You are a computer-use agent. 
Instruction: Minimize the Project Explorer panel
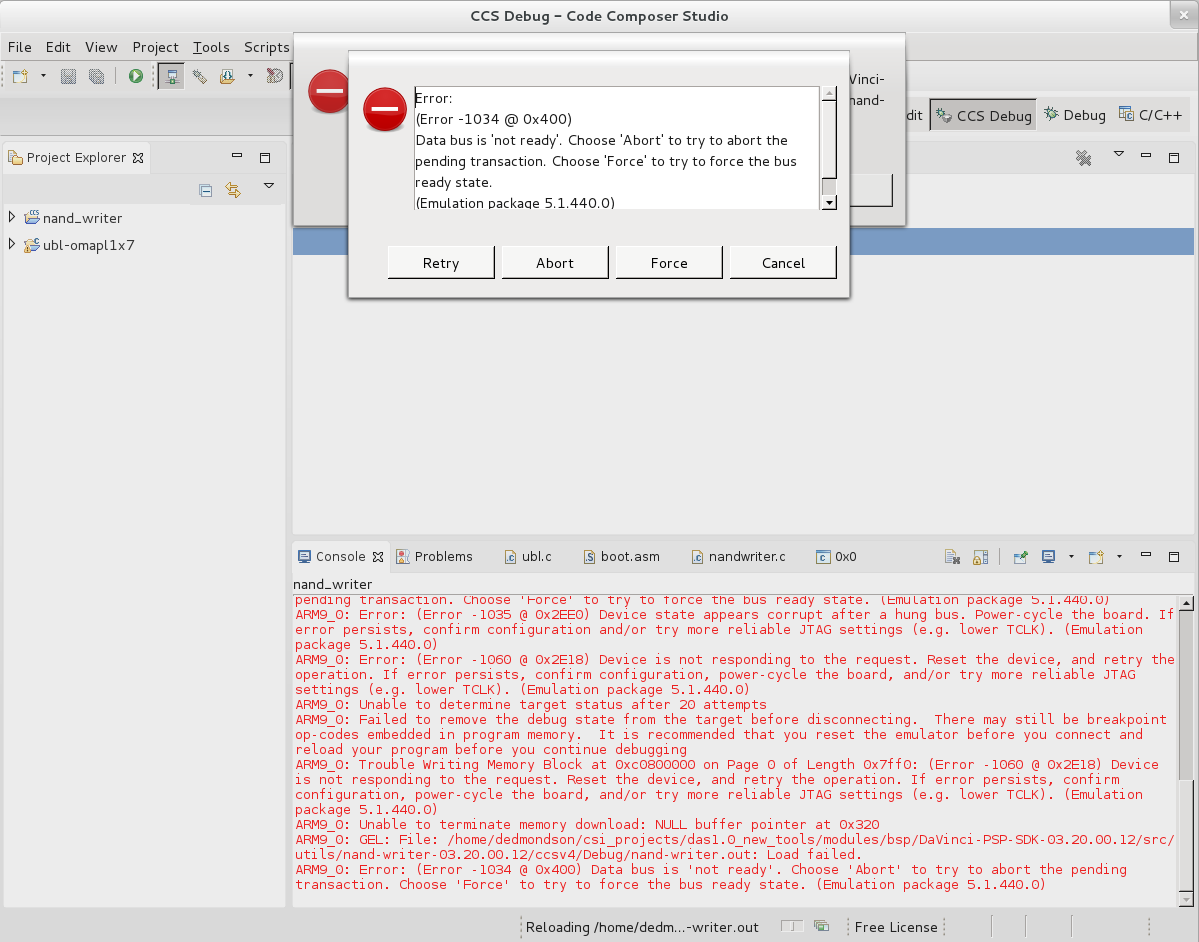point(237,155)
